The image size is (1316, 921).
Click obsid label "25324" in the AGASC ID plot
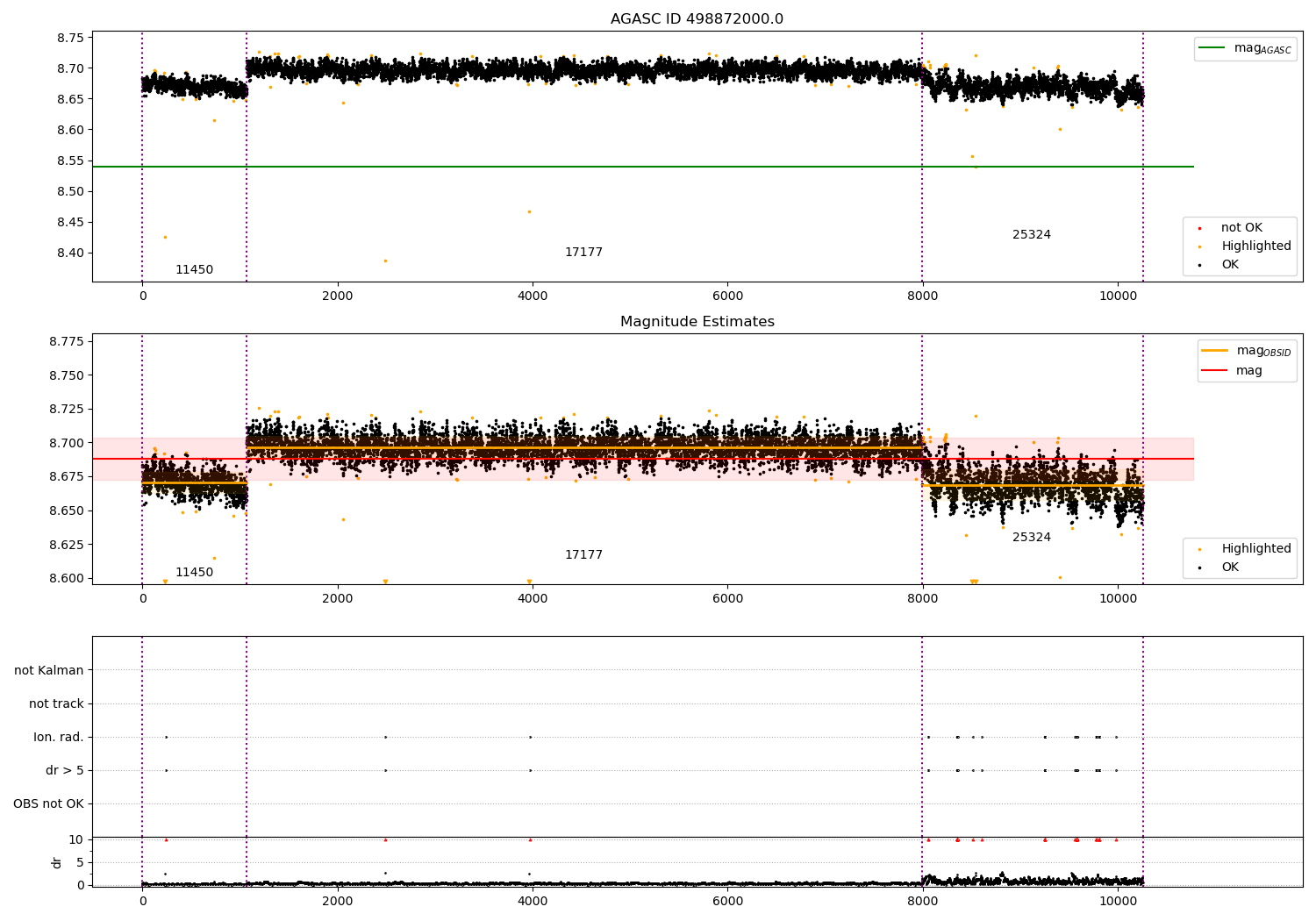(x=1032, y=235)
